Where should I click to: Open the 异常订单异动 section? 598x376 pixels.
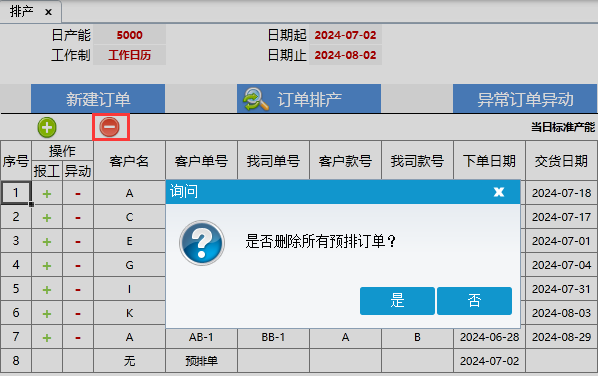point(525,99)
